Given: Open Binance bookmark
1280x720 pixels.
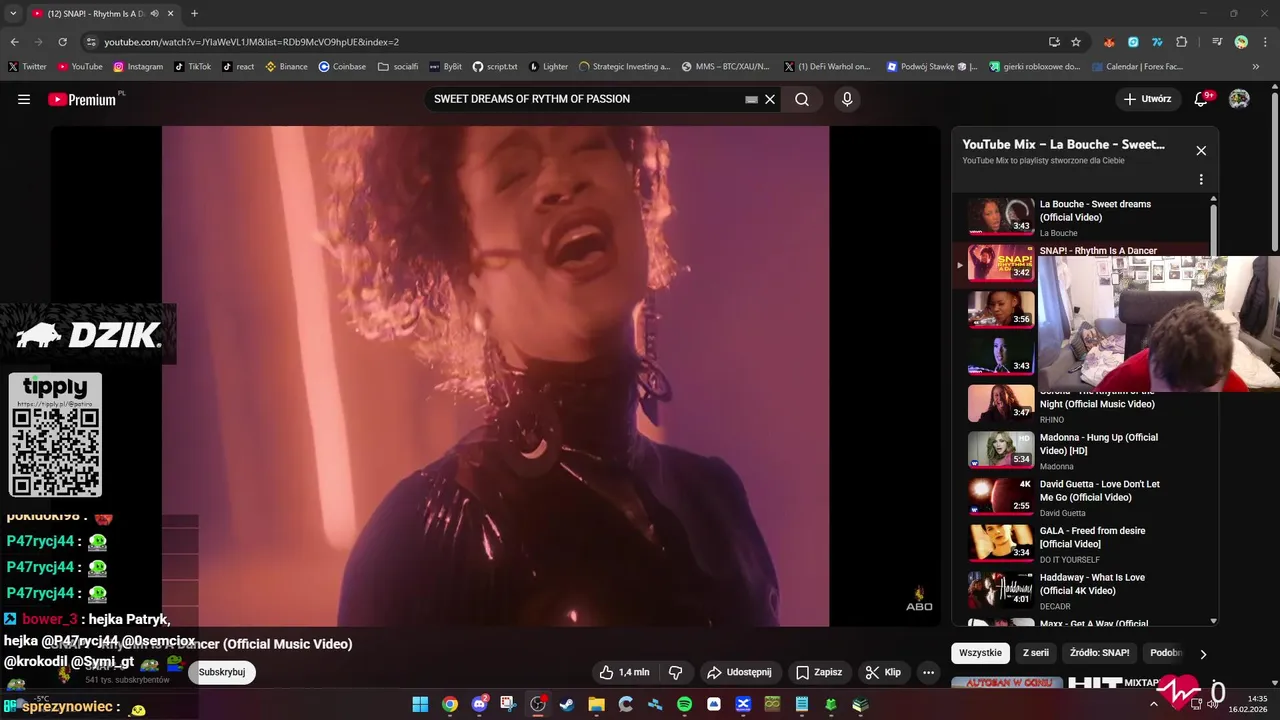Looking at the screenshot, I should 286,67.
